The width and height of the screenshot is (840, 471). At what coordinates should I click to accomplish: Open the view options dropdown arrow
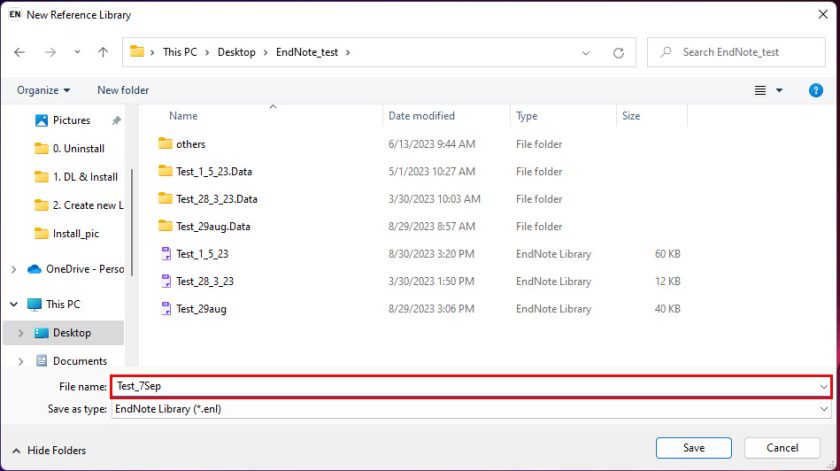[x=779, y=91]
